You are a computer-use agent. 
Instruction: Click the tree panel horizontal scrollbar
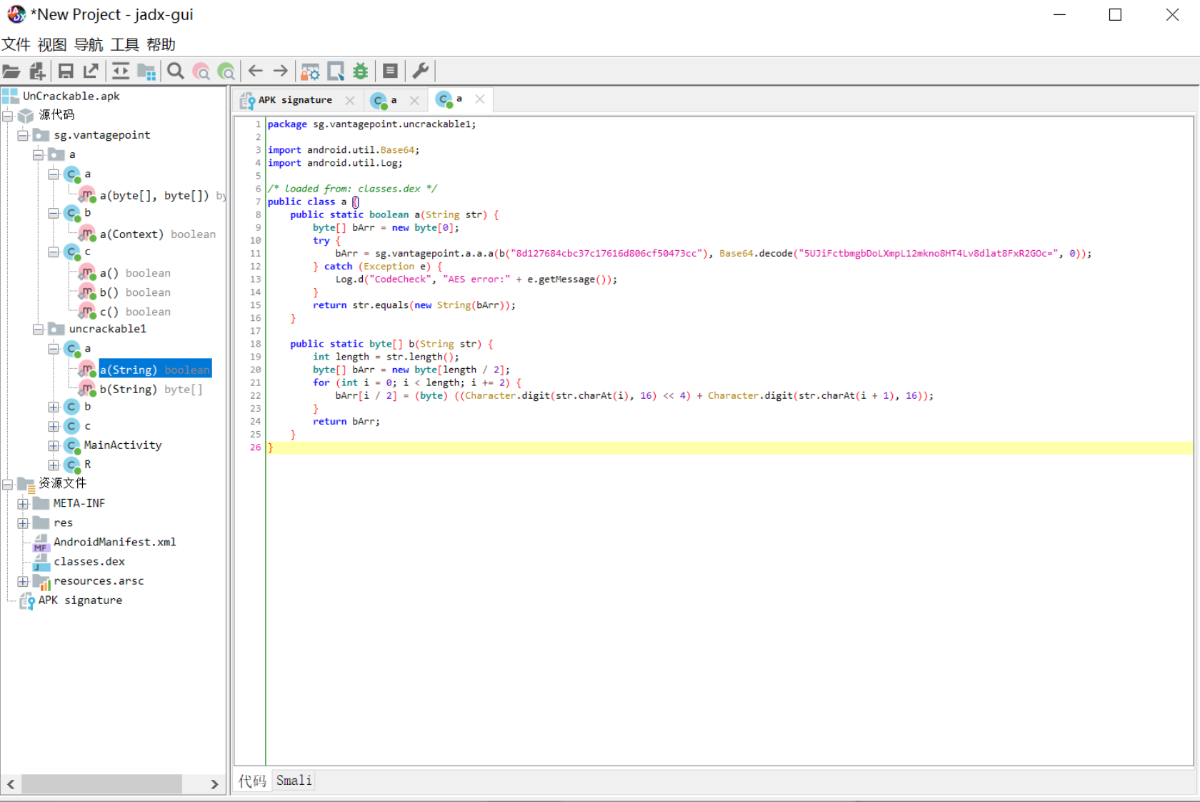click(x=100, y=784)
